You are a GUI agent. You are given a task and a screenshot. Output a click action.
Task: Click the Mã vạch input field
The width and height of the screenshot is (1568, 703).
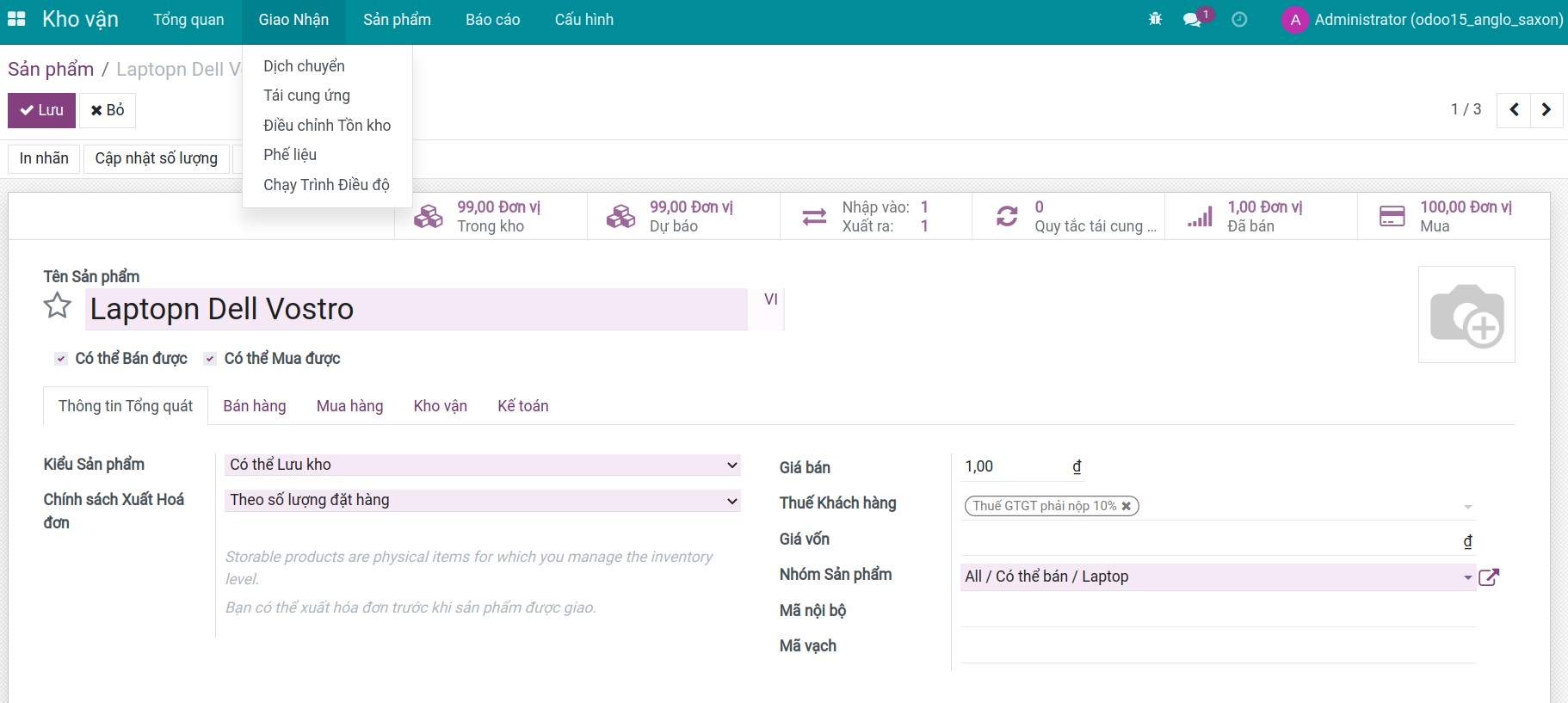click(1218, 647)
